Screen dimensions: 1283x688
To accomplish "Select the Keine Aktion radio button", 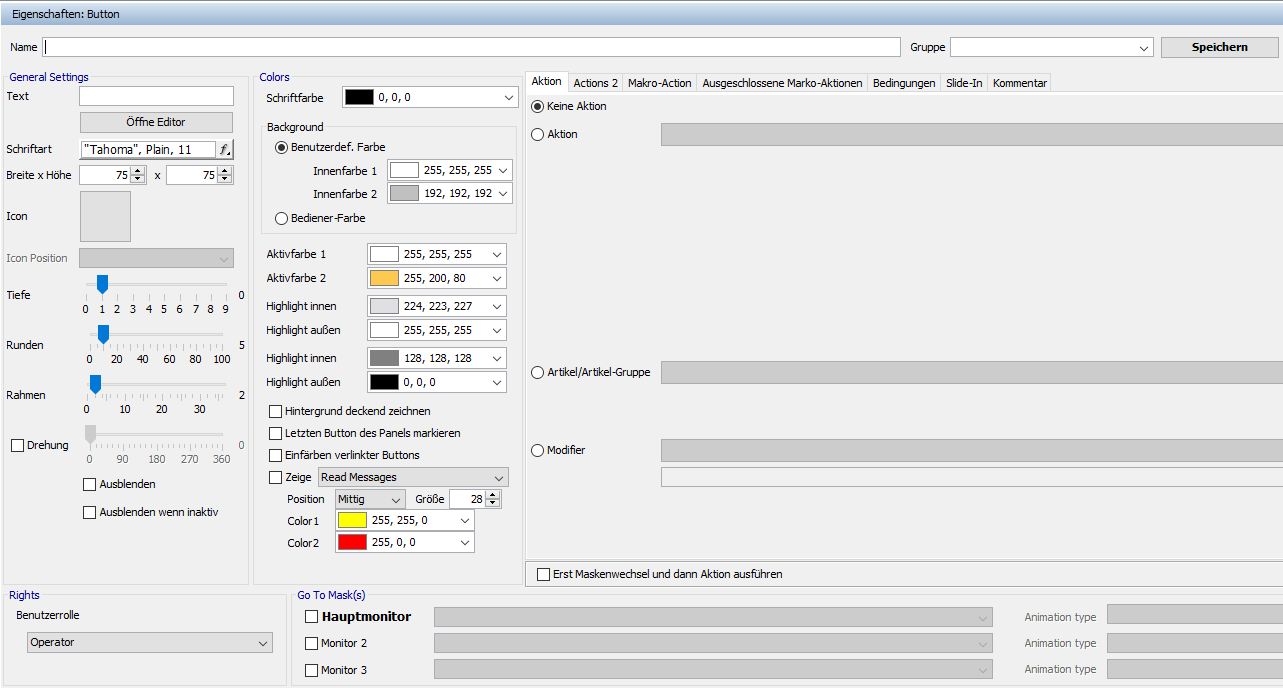I will coord(538,106).
